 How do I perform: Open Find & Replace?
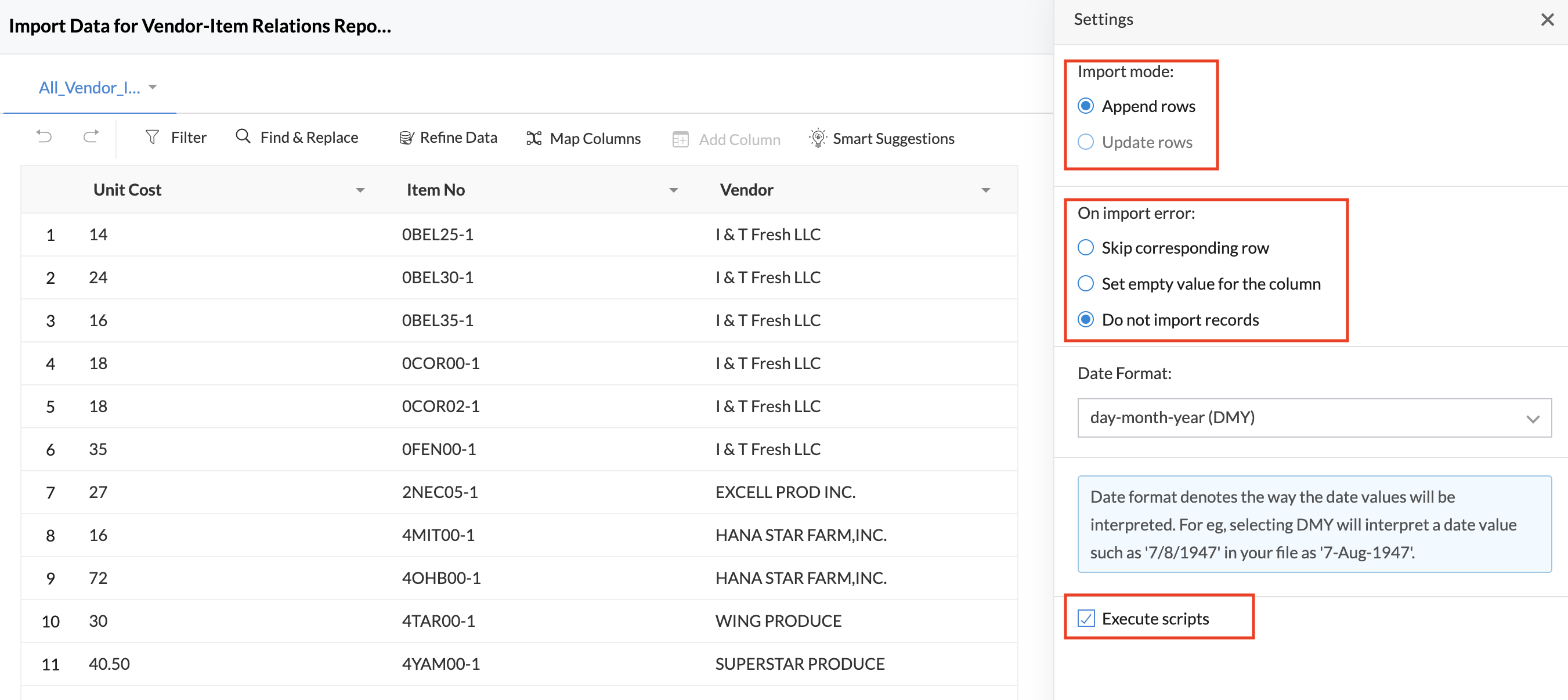click(297, 137)
